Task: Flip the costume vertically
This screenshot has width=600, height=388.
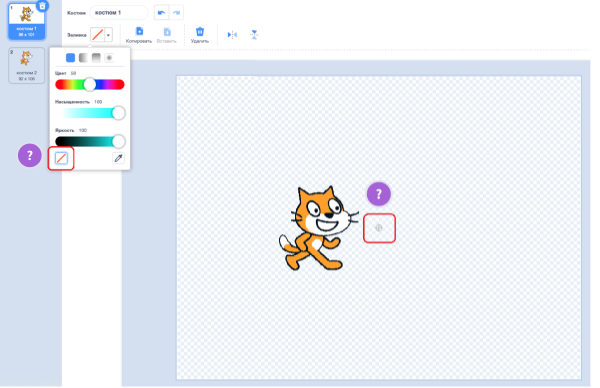Action: tap(254, 35)
